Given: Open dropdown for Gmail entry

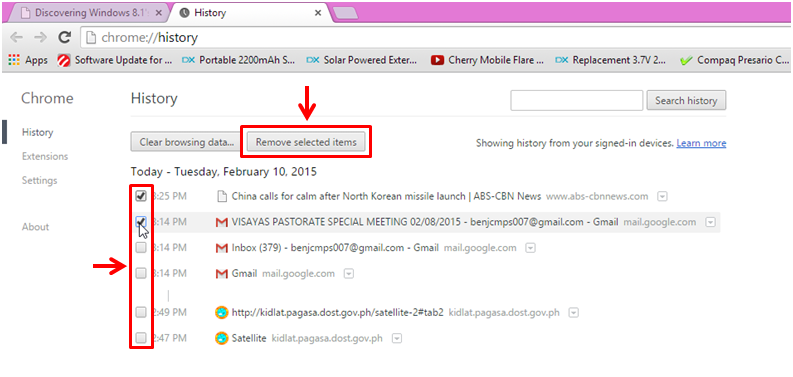Looking at the screenshot, I should point(348,274).
